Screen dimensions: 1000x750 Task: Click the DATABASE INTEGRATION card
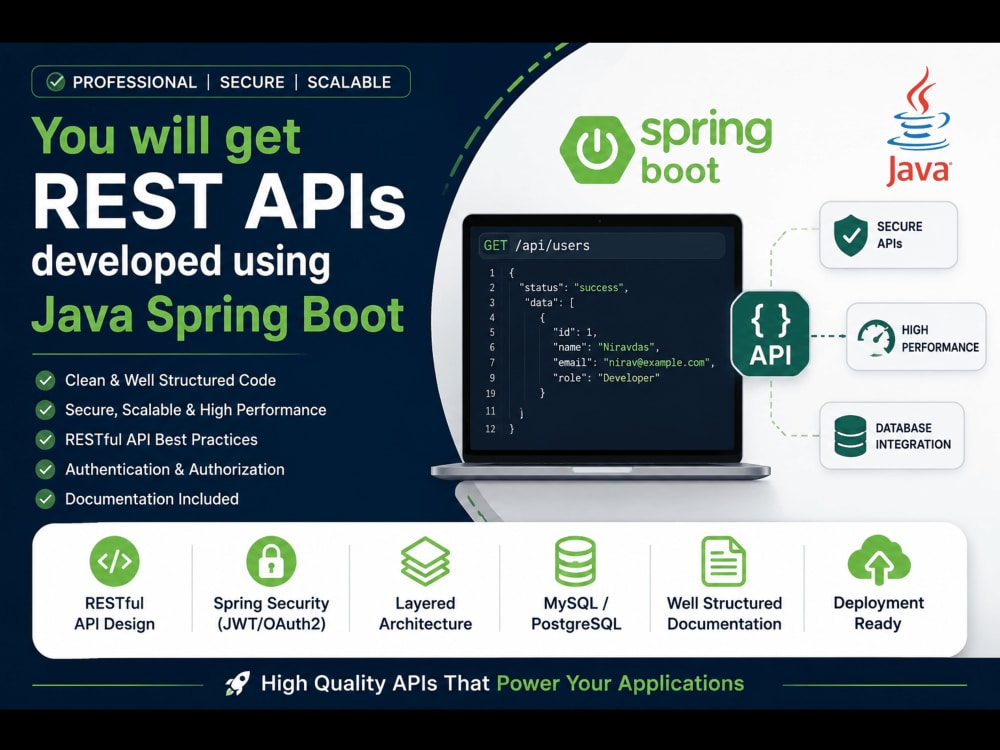[892, 436]
